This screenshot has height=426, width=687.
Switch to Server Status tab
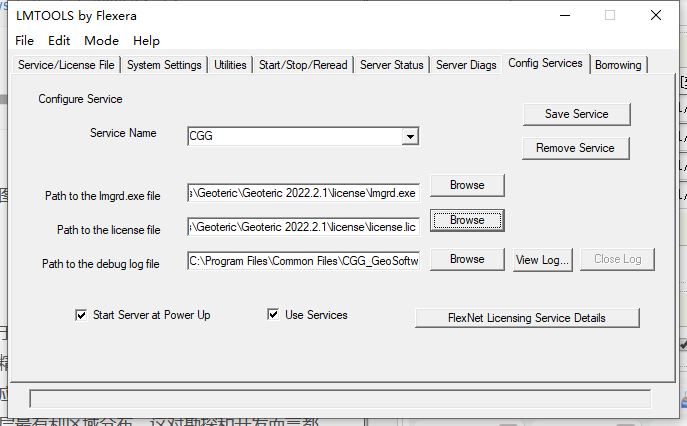click(392, 65)
